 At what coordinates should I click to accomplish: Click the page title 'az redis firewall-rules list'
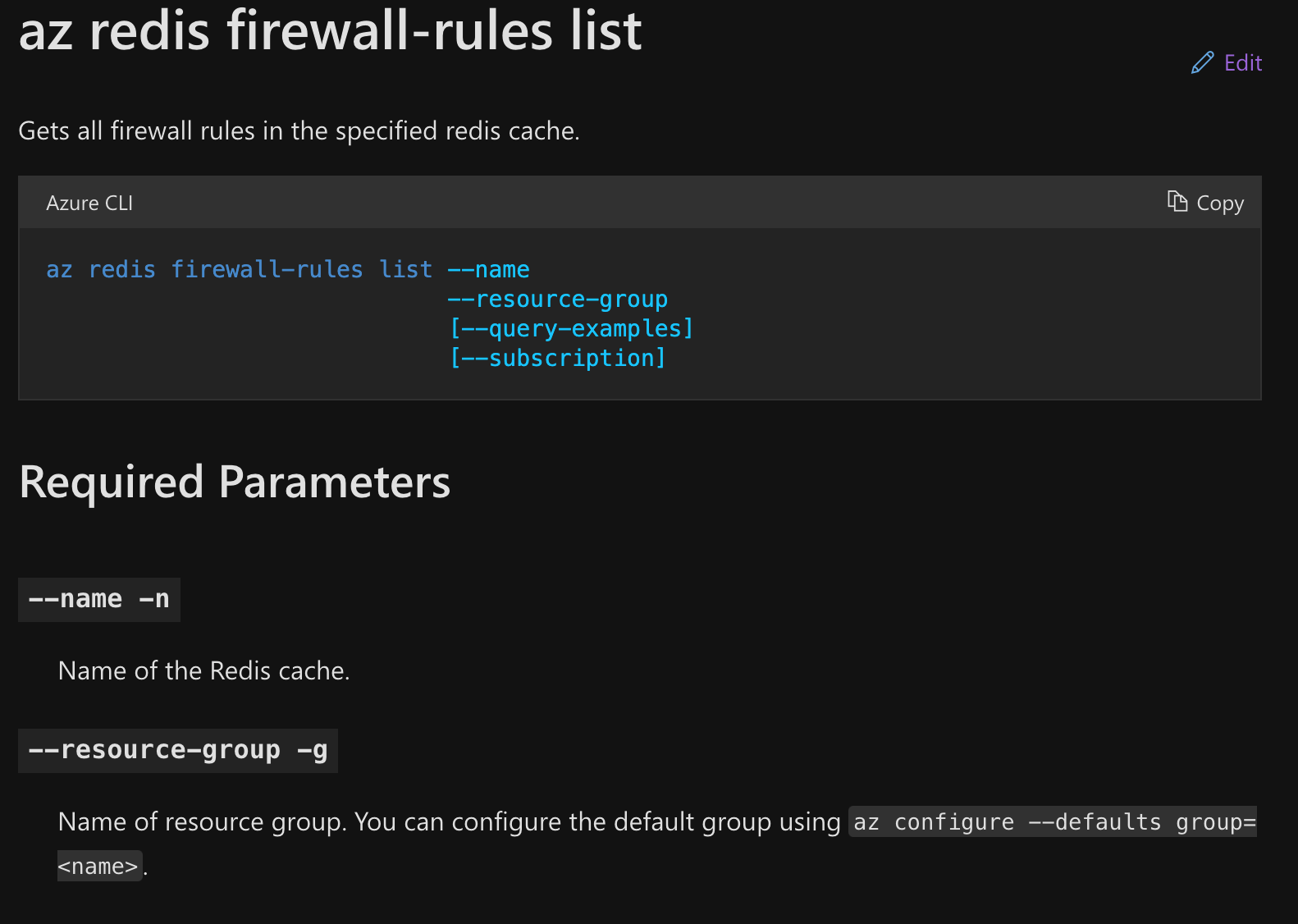click(x=330, y=31)
